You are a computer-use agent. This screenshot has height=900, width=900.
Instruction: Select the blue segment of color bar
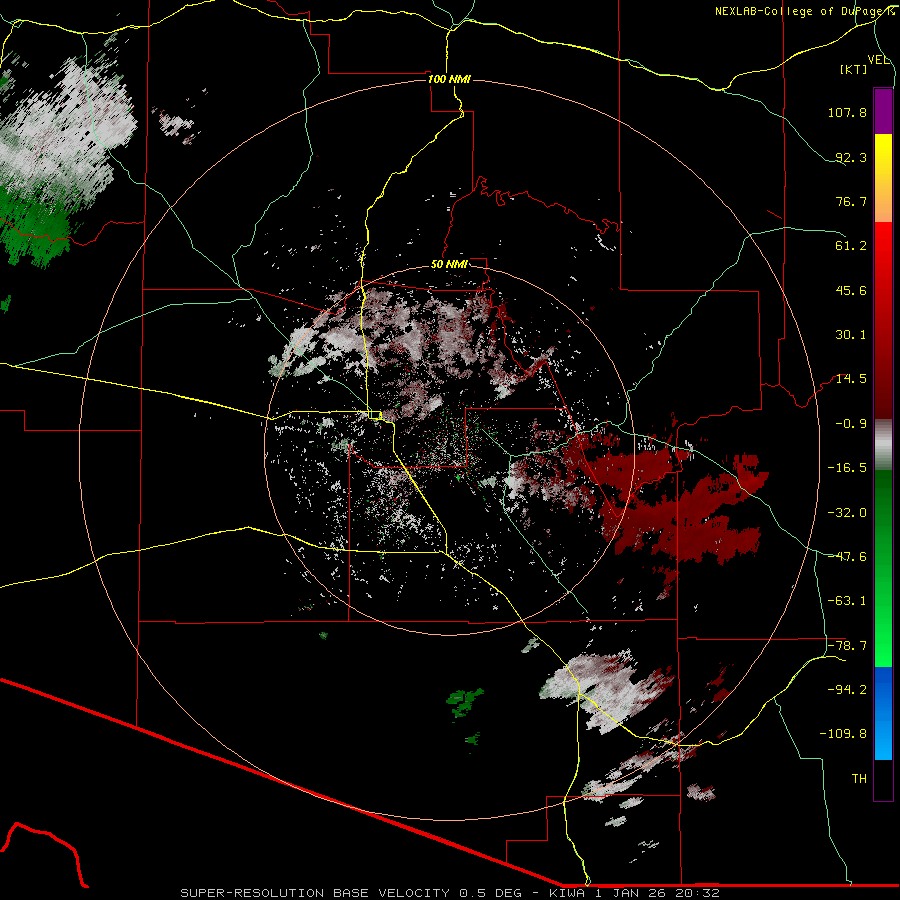point(883,713)
